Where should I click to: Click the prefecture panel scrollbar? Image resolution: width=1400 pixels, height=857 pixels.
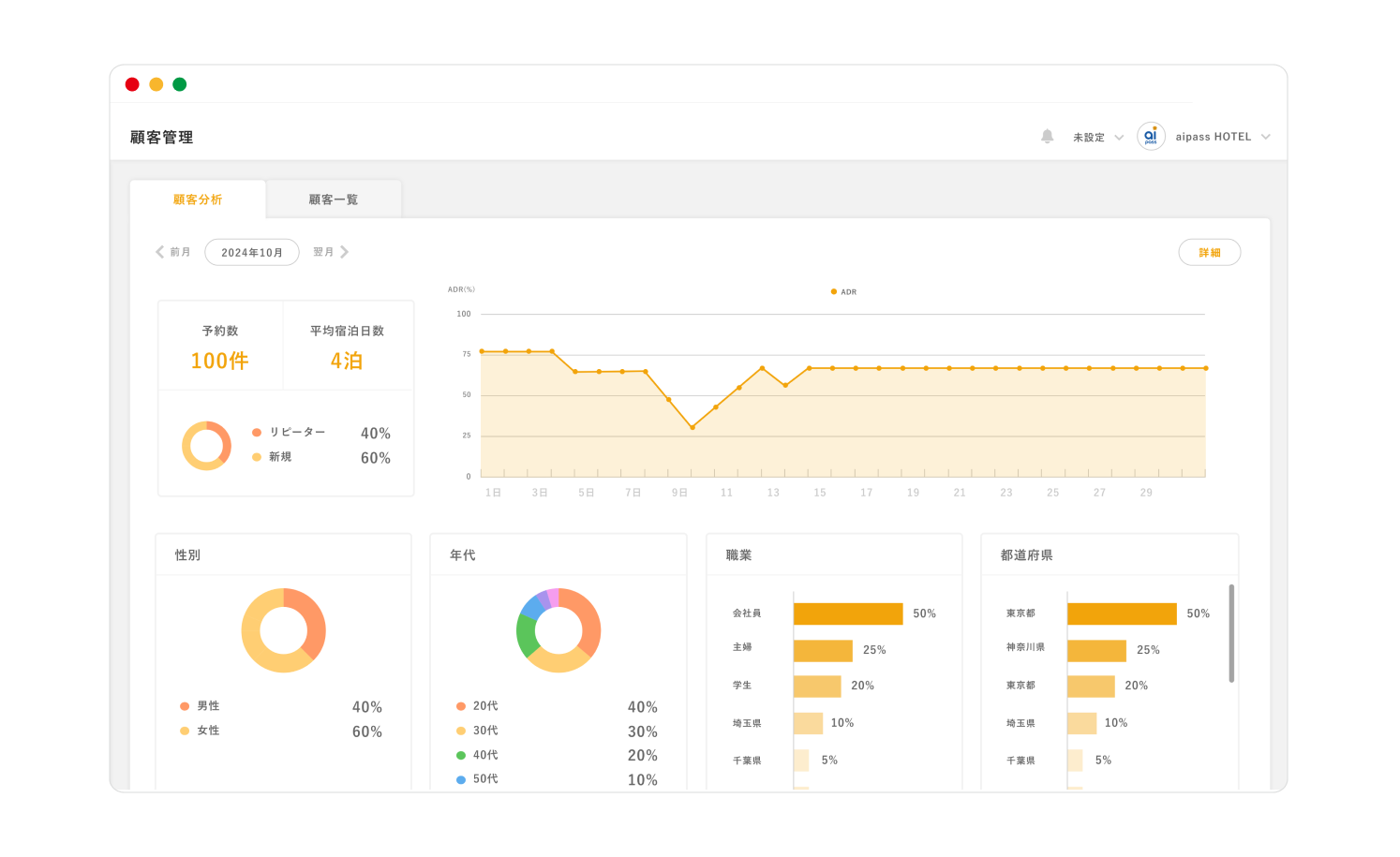[1231, 633]
